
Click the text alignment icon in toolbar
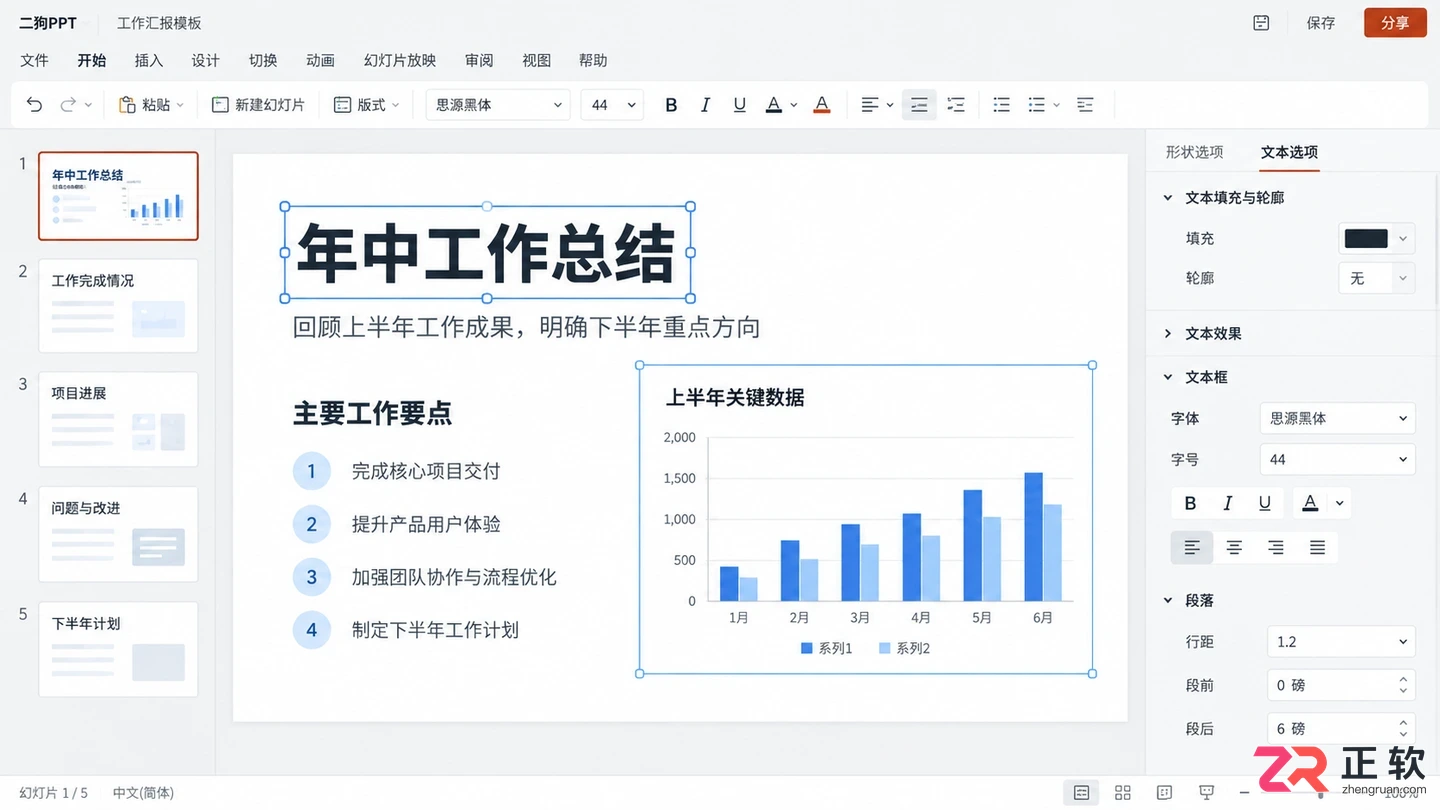pyautogui.click(x=870, y=104)
